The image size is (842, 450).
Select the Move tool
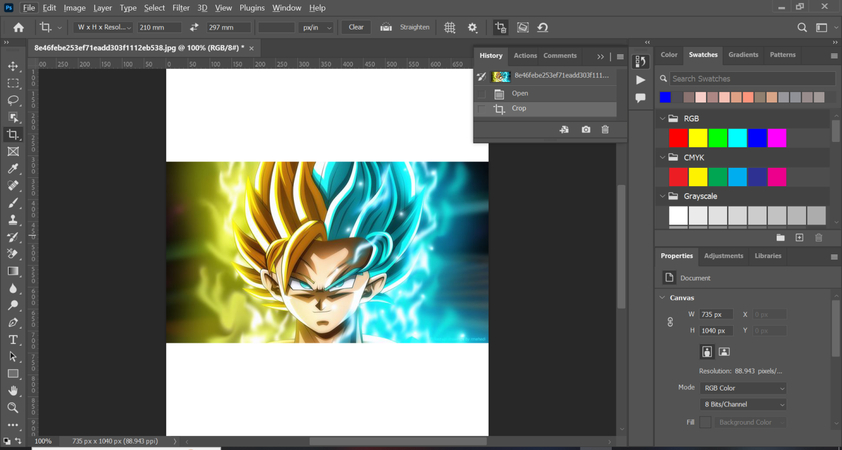click(13, 66)
